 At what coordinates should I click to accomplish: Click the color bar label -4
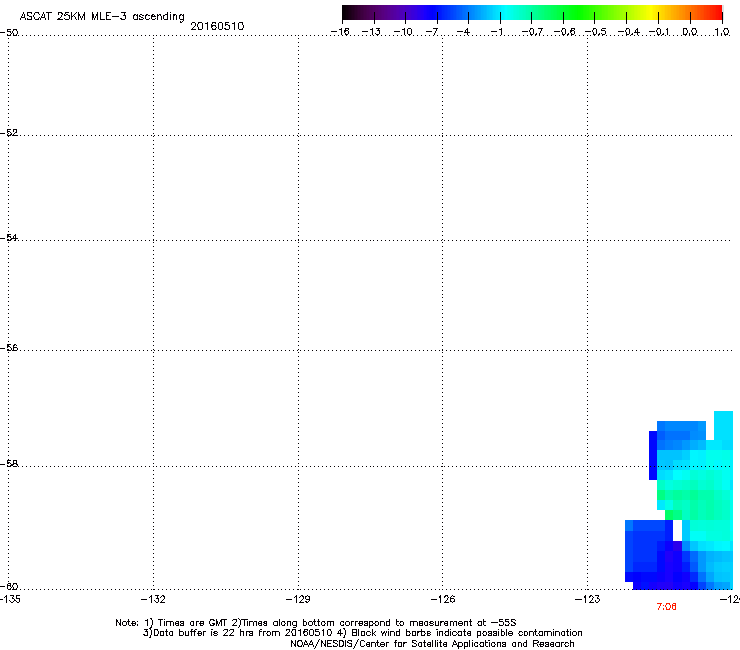click(463, 32)
